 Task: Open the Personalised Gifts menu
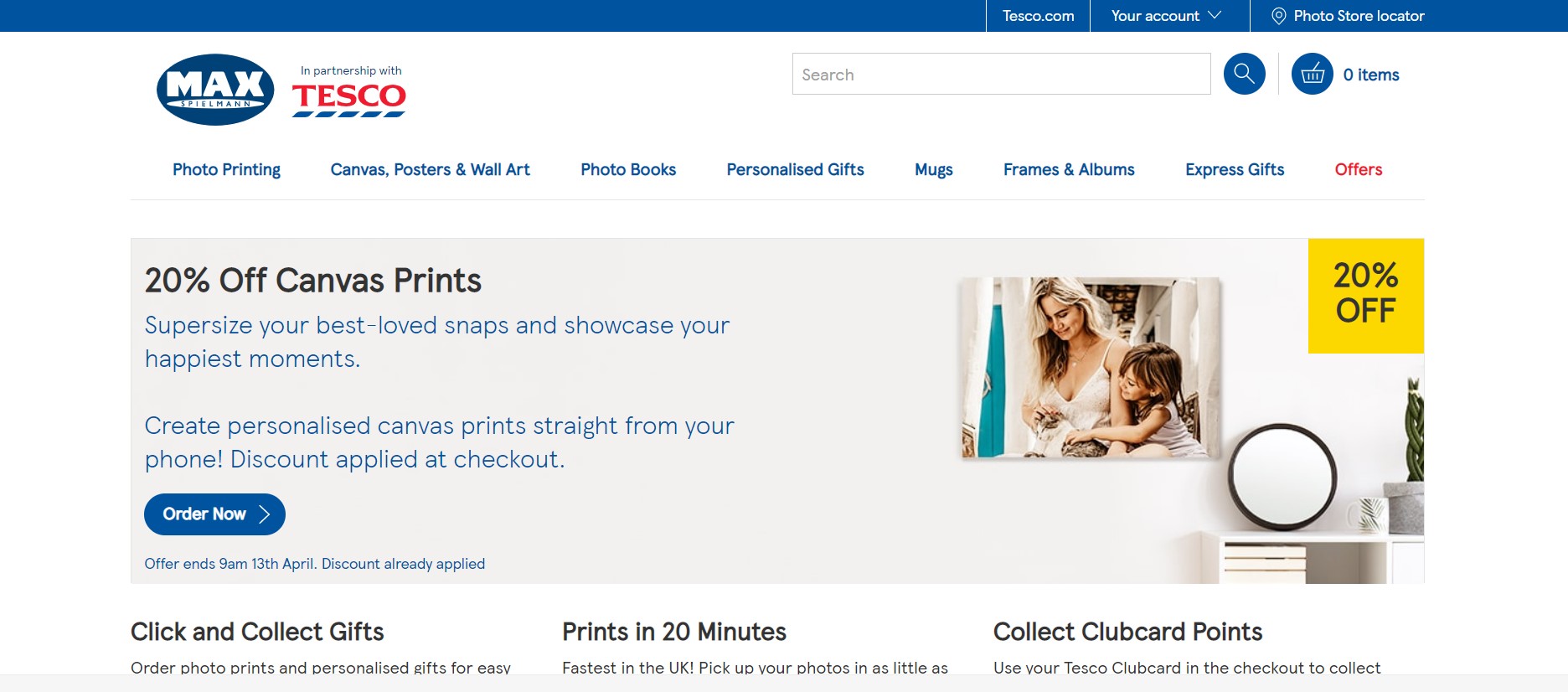coord(795,169)
